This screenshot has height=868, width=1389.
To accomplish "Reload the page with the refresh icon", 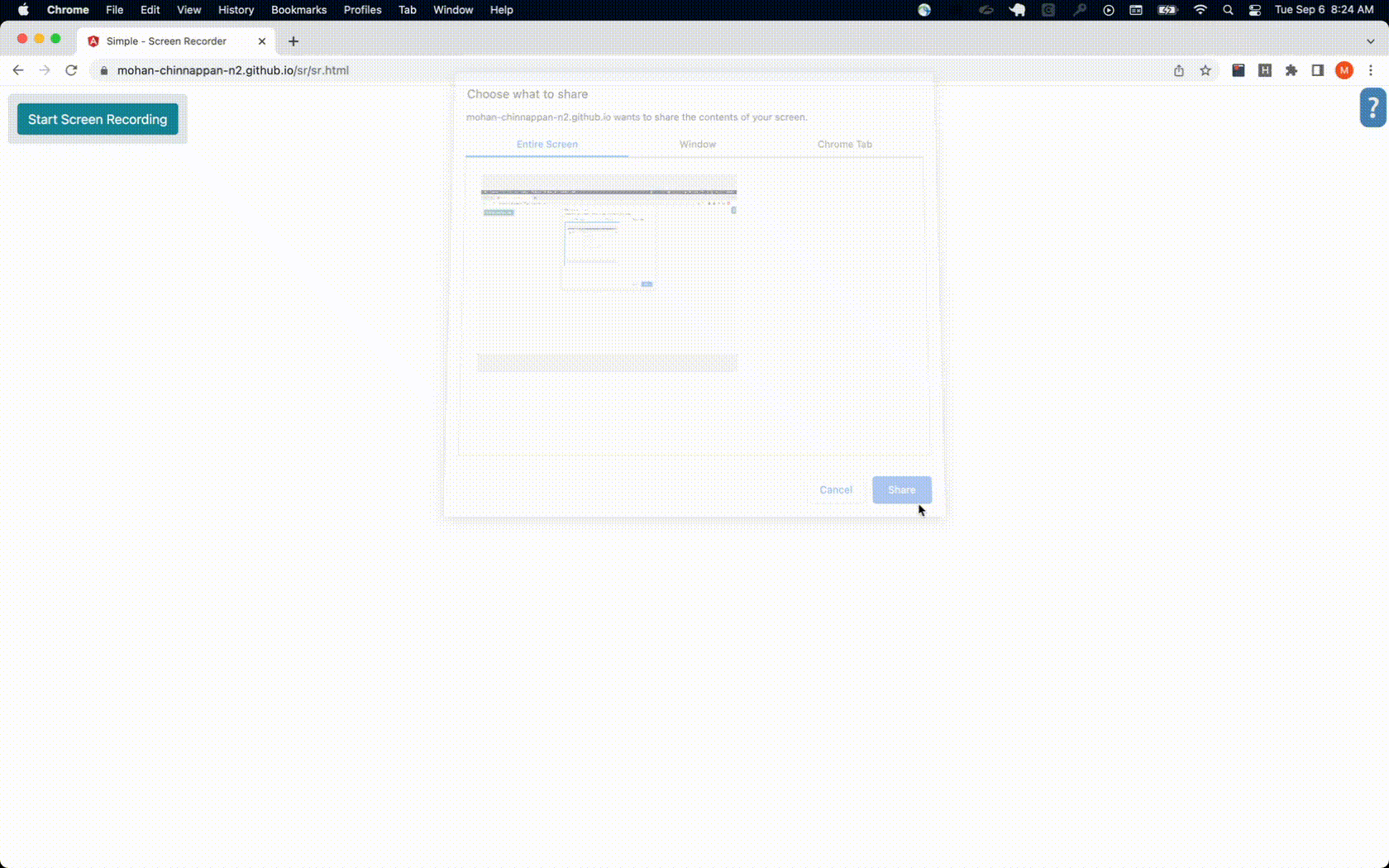I will [71, 70].
